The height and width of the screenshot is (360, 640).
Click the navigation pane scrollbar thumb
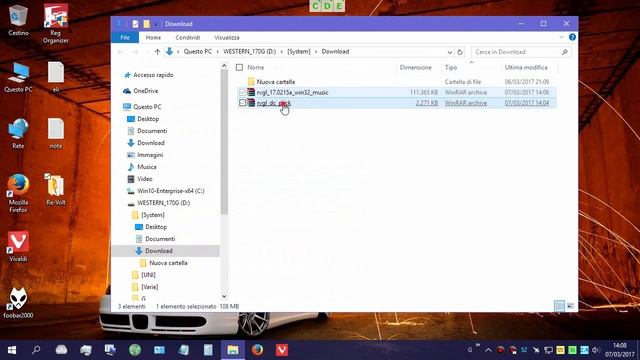(x=224, y=142)
